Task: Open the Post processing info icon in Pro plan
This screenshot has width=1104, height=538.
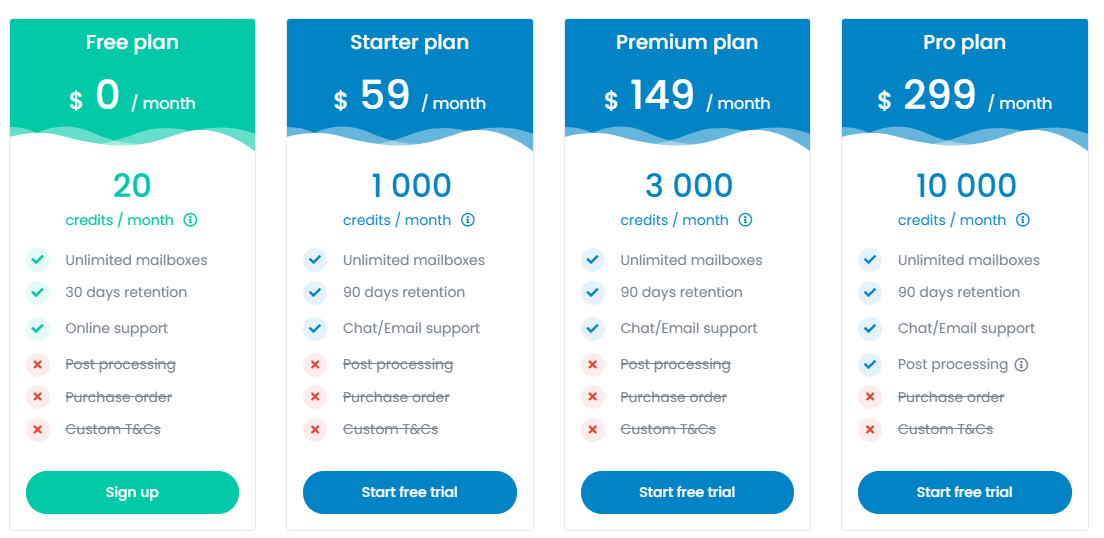Action: click(1021, 365)
